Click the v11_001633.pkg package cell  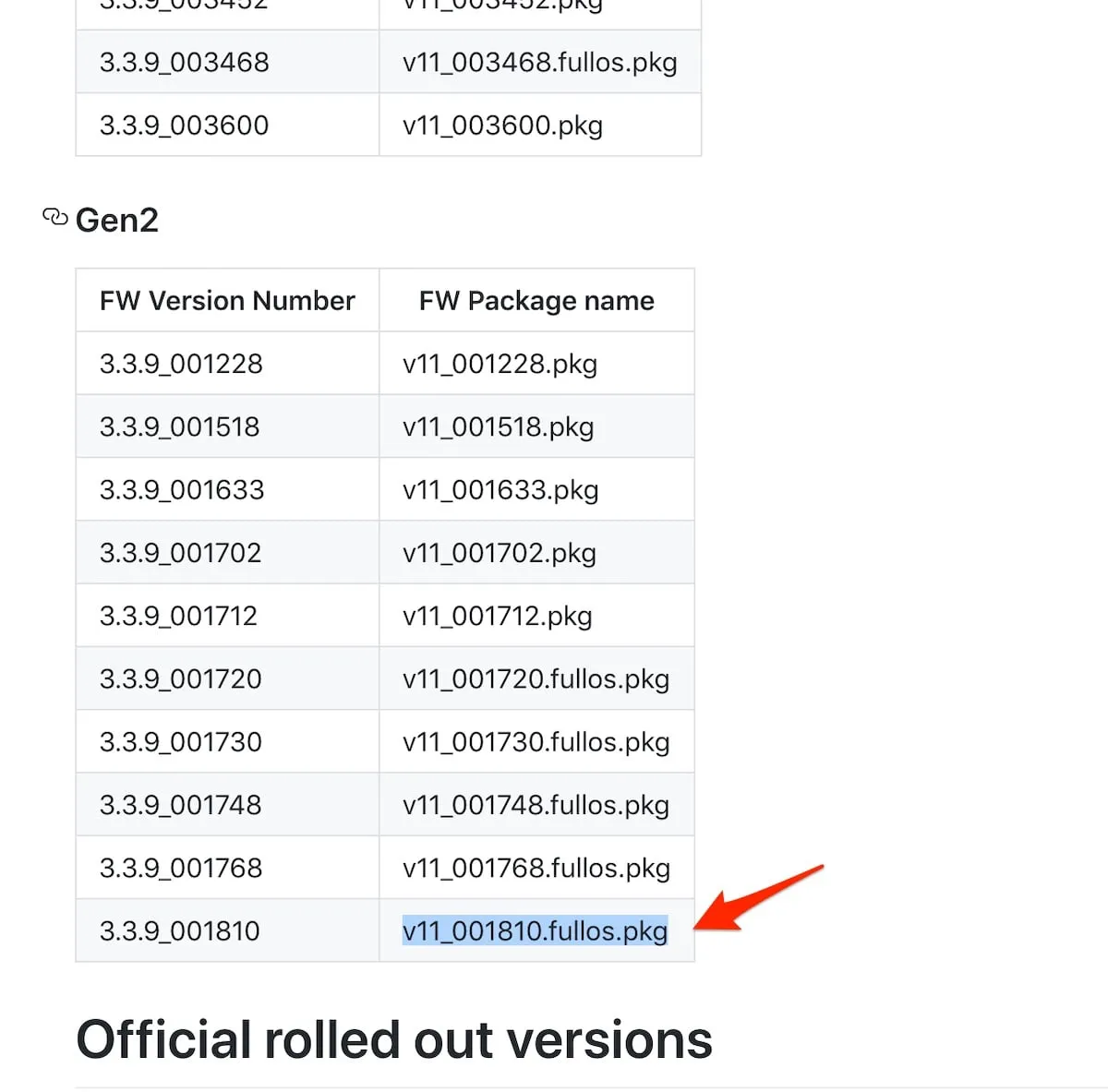pos(500,490)
